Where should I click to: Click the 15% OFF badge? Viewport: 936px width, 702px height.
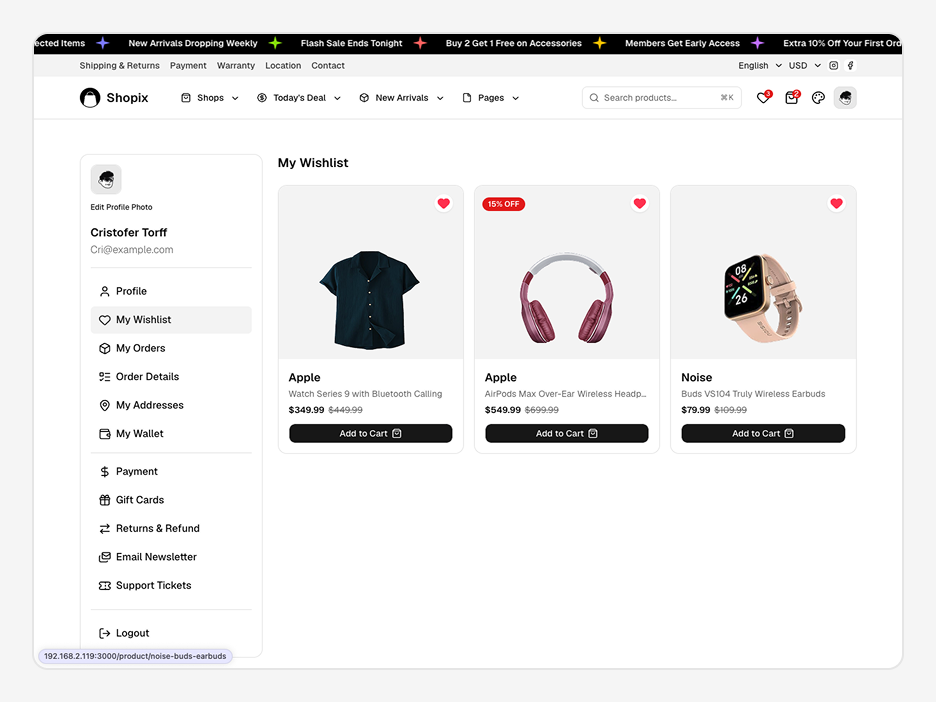click(x=504, y=204)
